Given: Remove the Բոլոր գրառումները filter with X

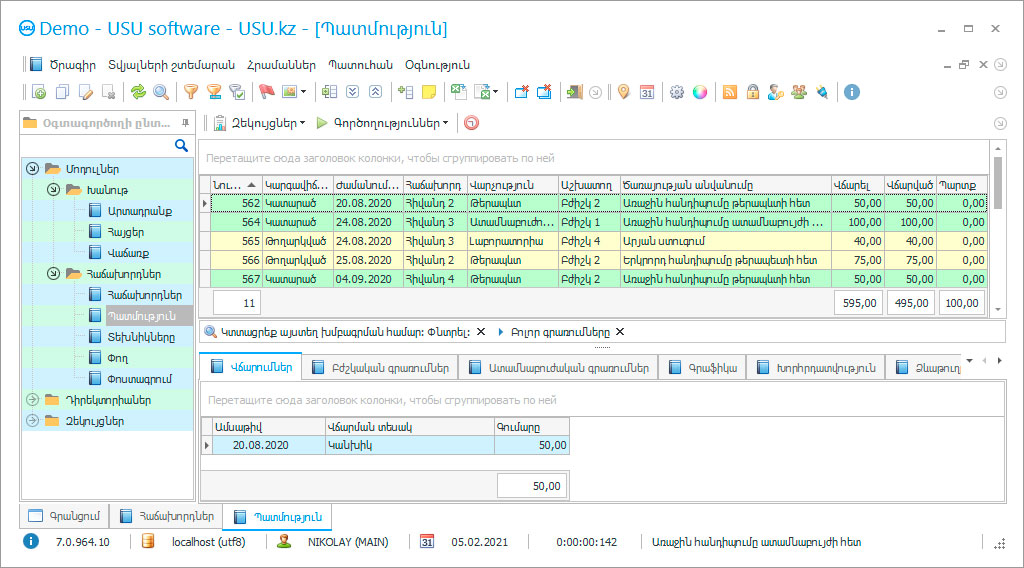Looking at the screenshot, I should [x=620, y=332].
